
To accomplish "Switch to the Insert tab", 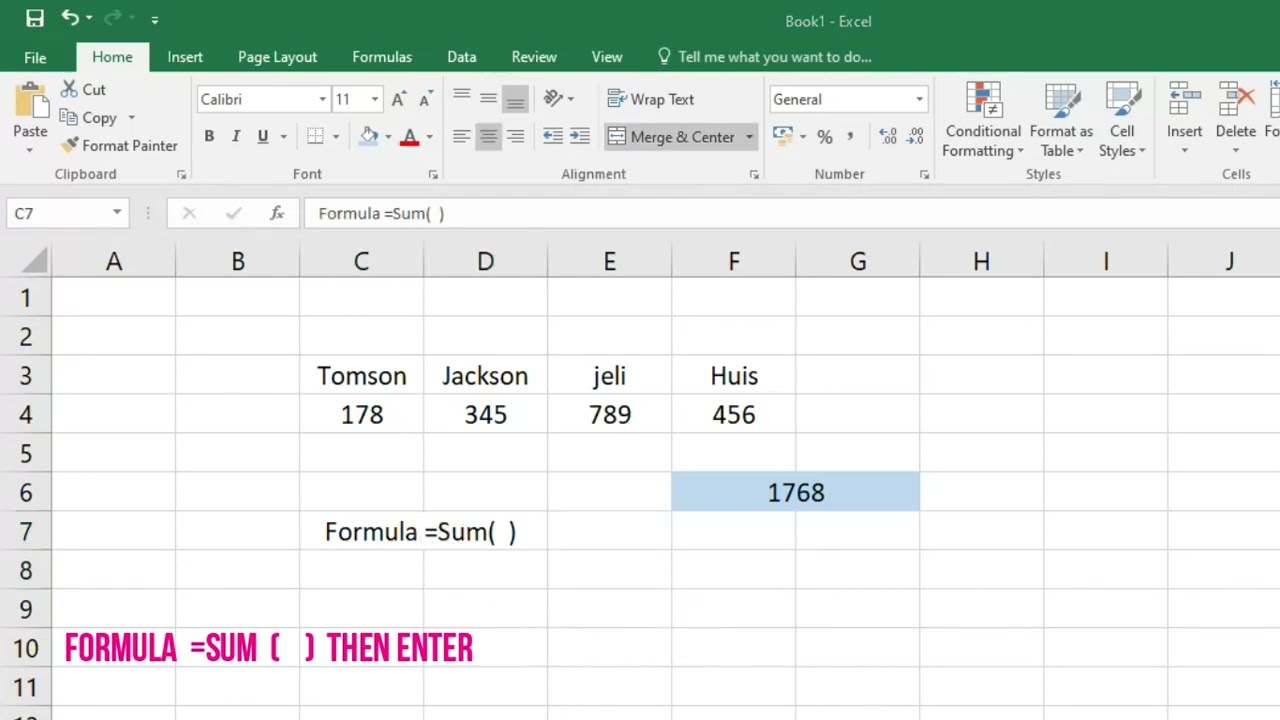I will [185, 57].
